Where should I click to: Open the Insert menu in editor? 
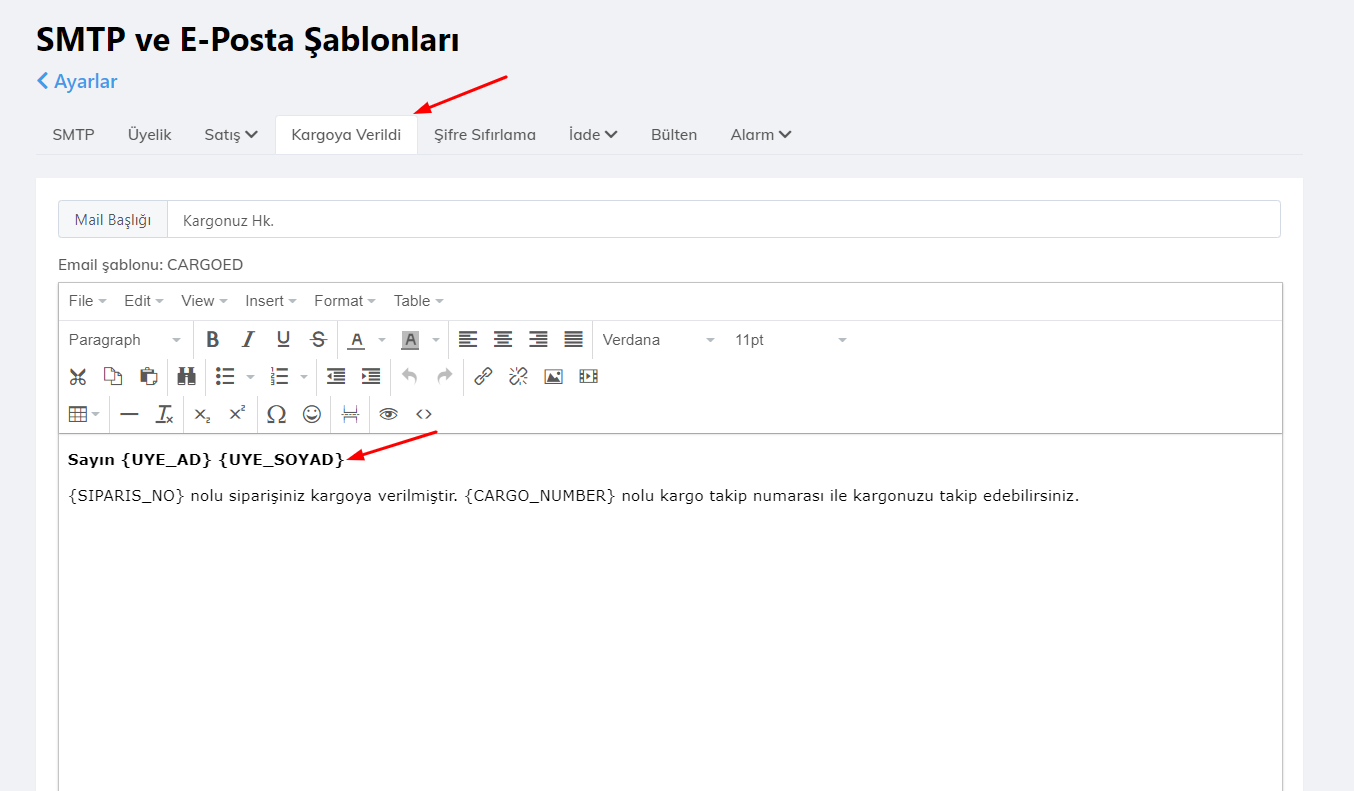[x=270, y=301]
